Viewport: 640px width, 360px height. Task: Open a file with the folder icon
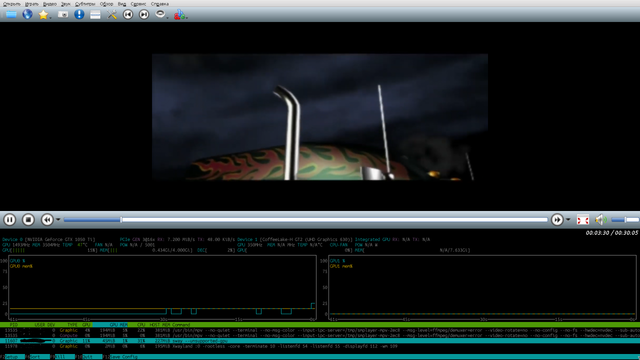(11, 15)
